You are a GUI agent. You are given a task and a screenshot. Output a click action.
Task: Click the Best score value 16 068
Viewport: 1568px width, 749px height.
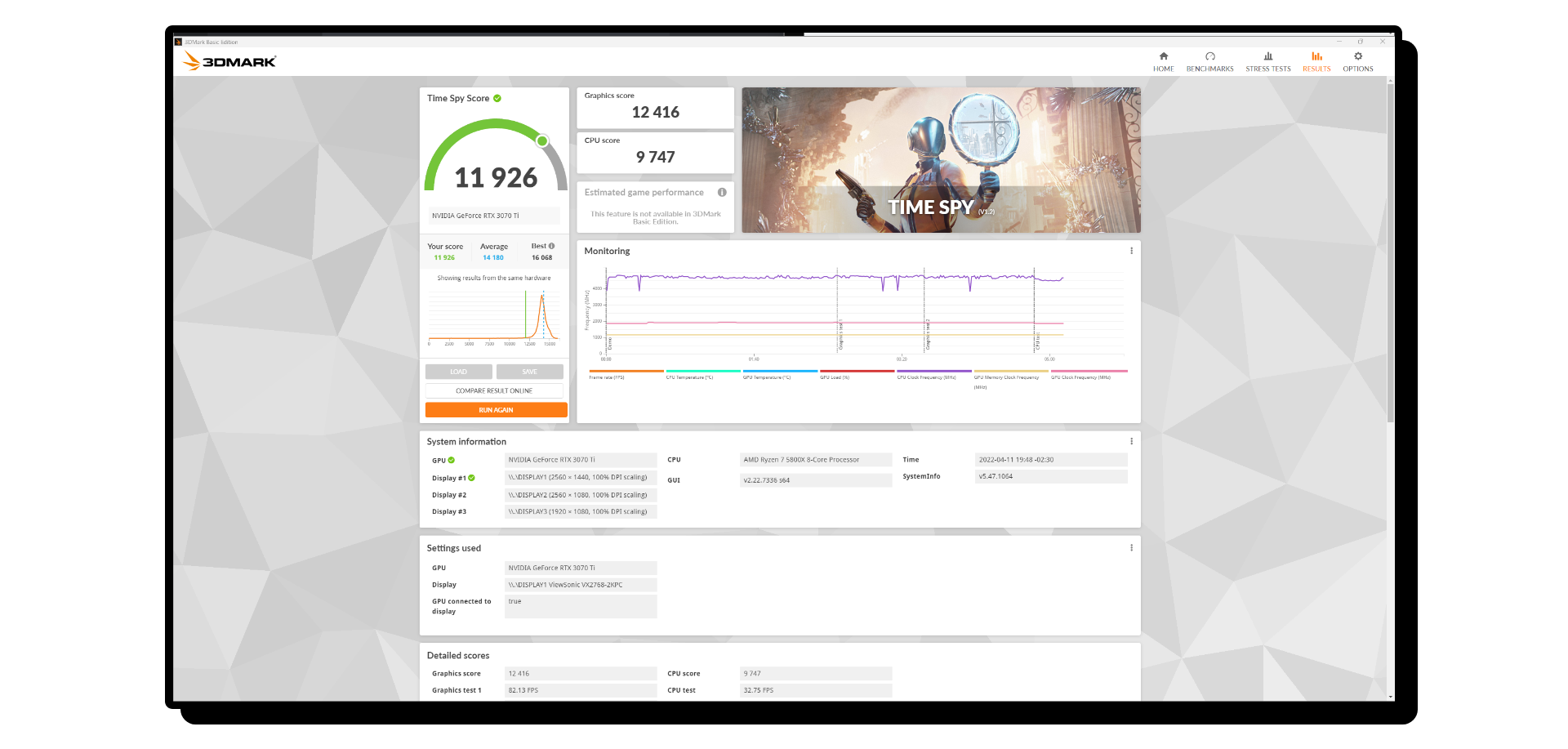coord(542,257)
